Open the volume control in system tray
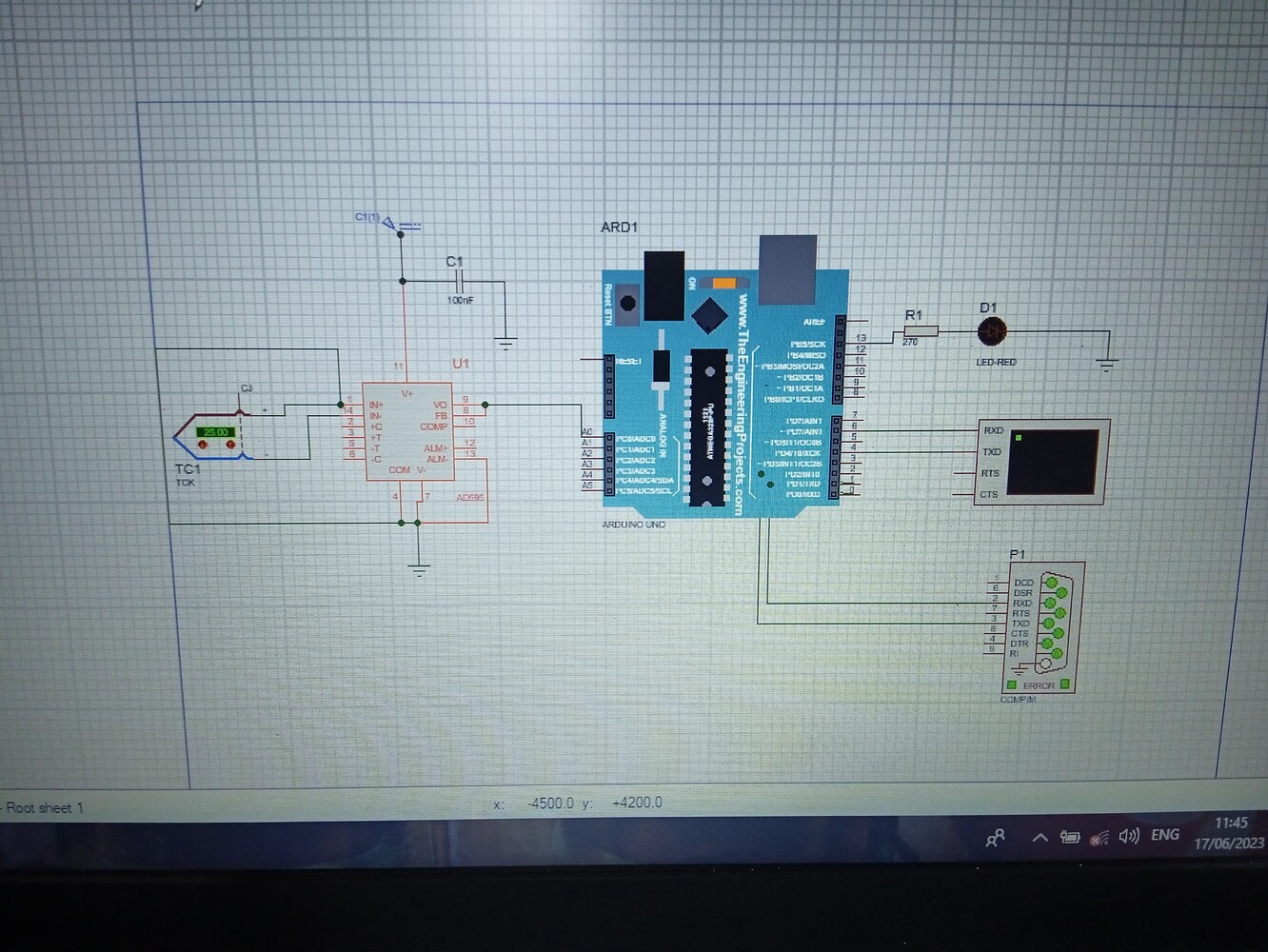Viewport: 1268px width, 952px height. click(x=1131, y=836)
